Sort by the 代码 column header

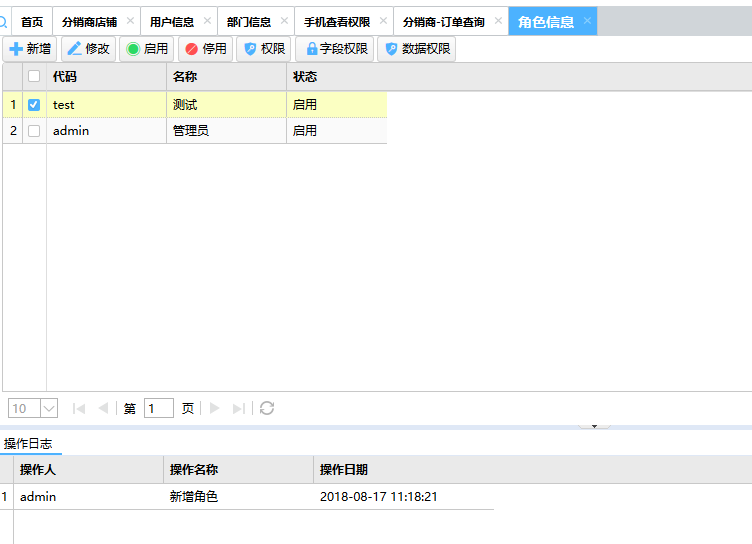pos(105,76)
